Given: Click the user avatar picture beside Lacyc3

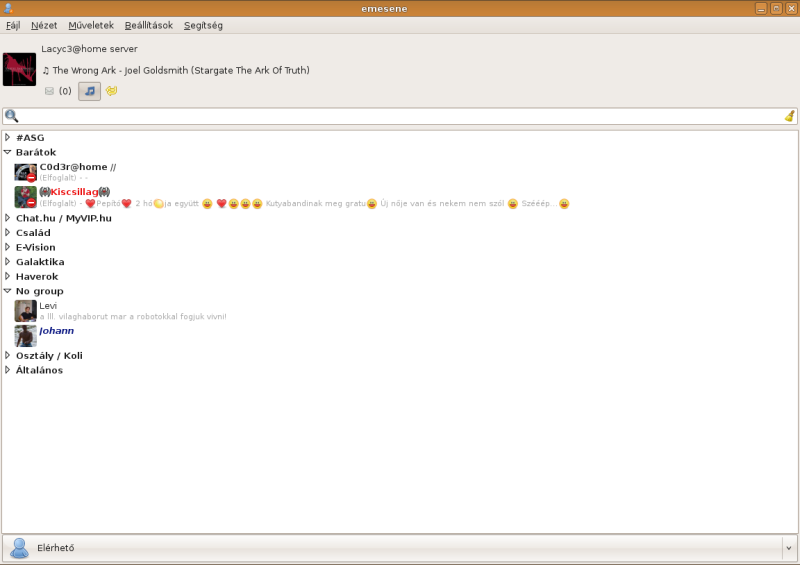Looking at the screenshot, I should point(19,69).
